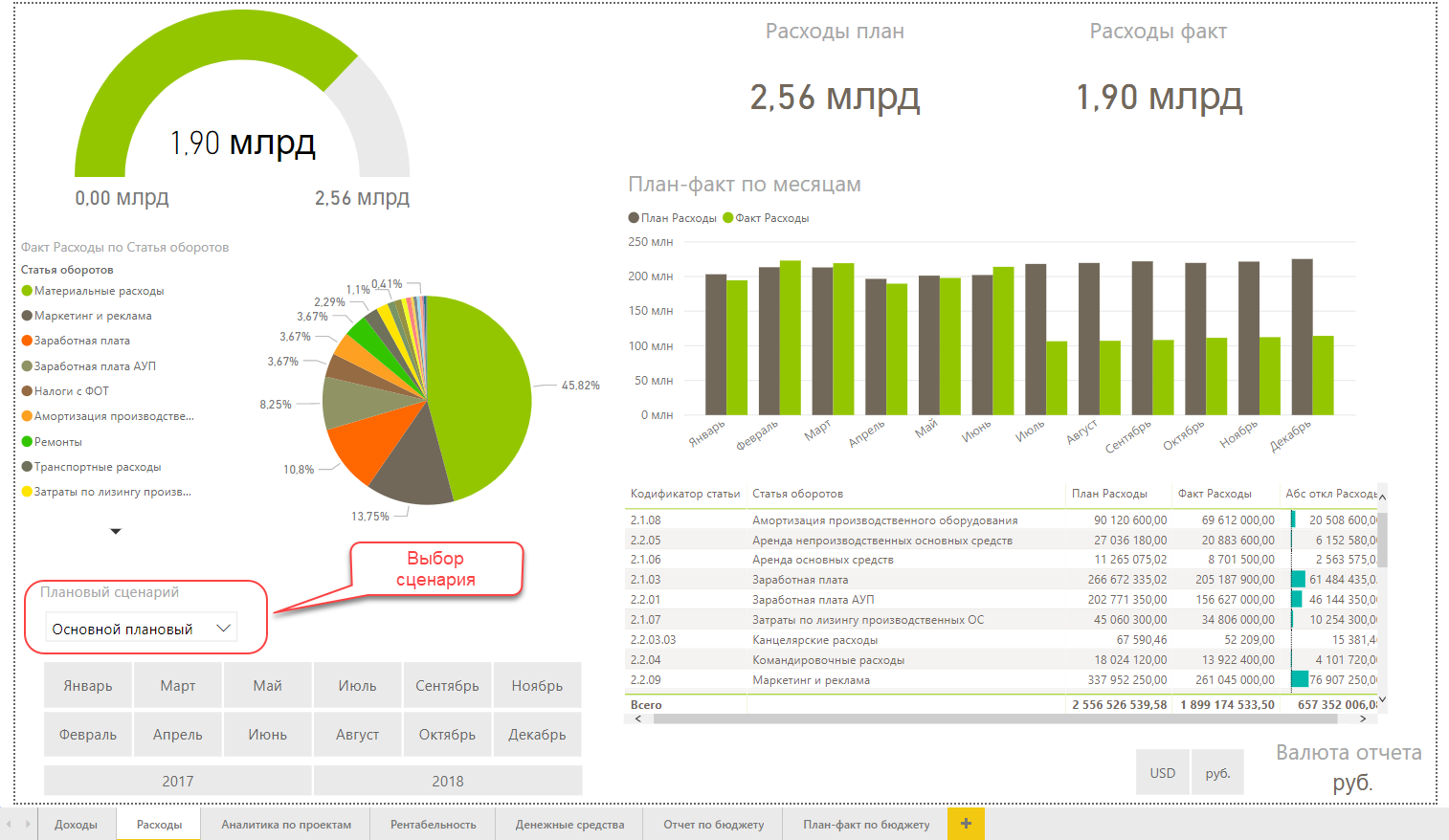1449x840 pixels.
Task: Go to previous page tabs arrow
Action: coord(10,824)
